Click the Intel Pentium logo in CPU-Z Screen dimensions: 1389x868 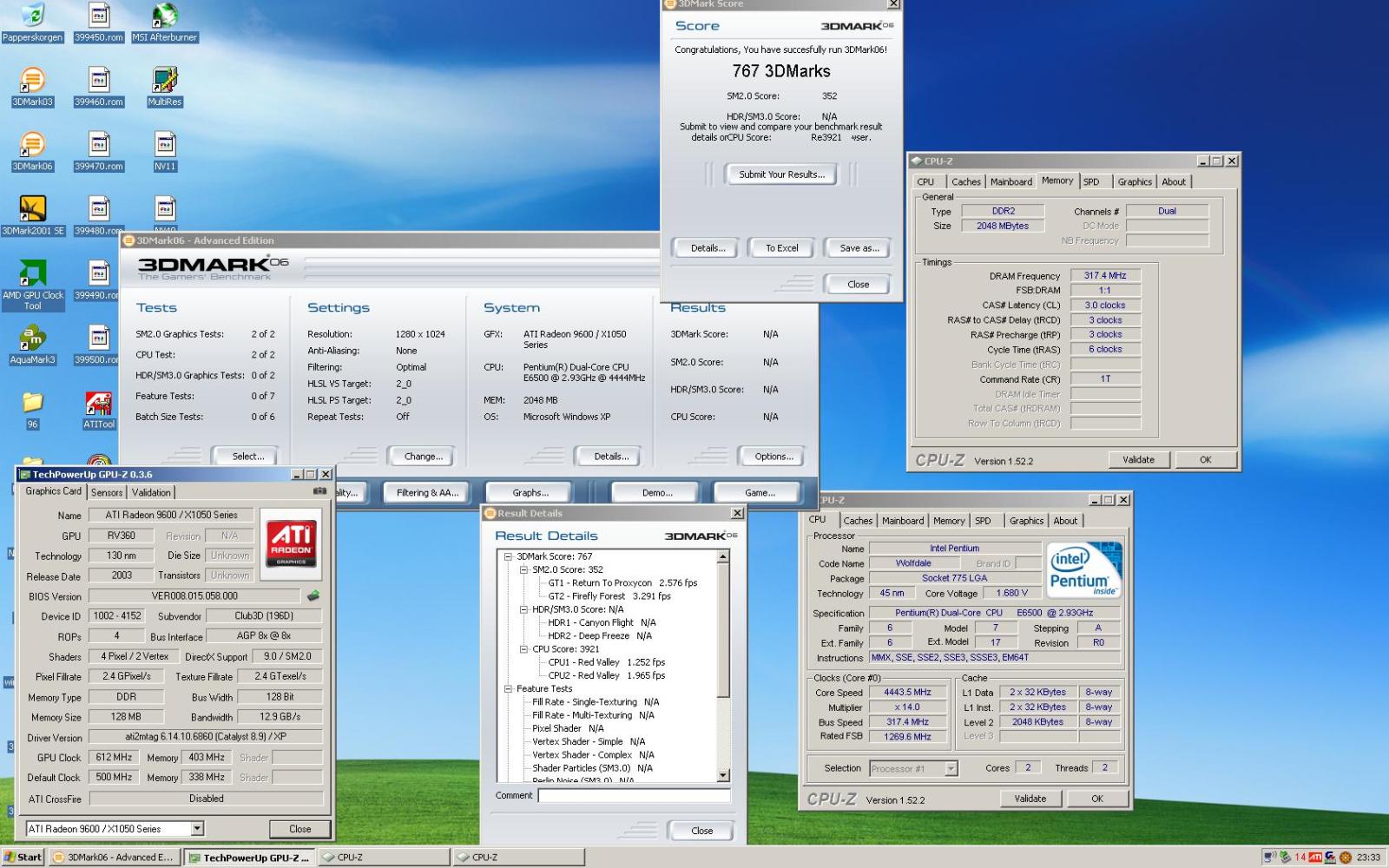(1084, 570)
